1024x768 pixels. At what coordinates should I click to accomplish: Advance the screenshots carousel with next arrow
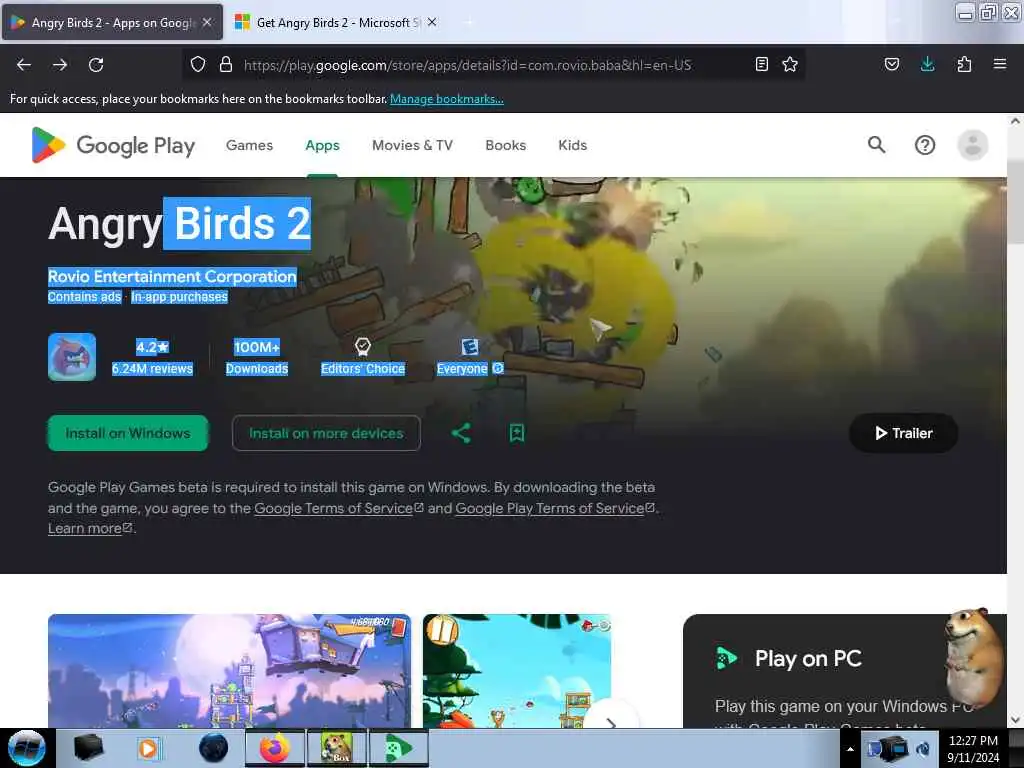(611, 722)
